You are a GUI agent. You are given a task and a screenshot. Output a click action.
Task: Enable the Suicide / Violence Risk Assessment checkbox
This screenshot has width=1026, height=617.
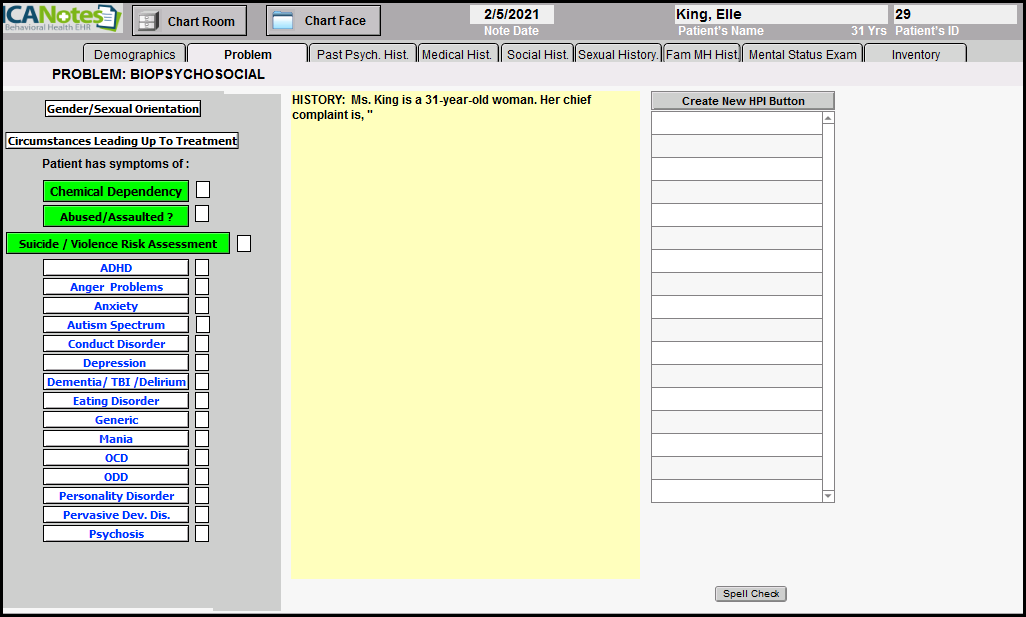pos(244,243)
